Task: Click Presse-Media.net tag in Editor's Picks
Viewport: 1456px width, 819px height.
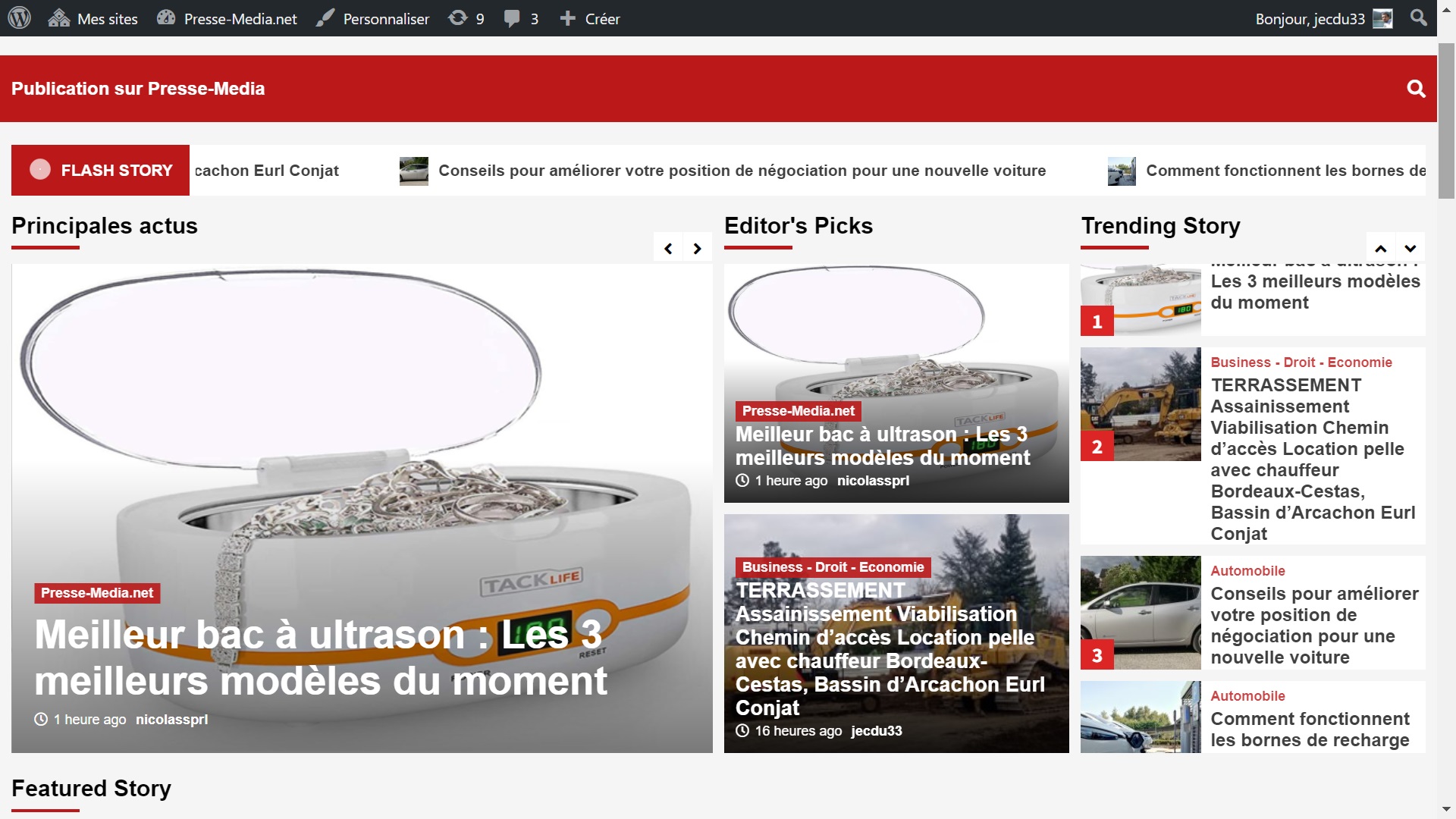Action: click(799, 411)
